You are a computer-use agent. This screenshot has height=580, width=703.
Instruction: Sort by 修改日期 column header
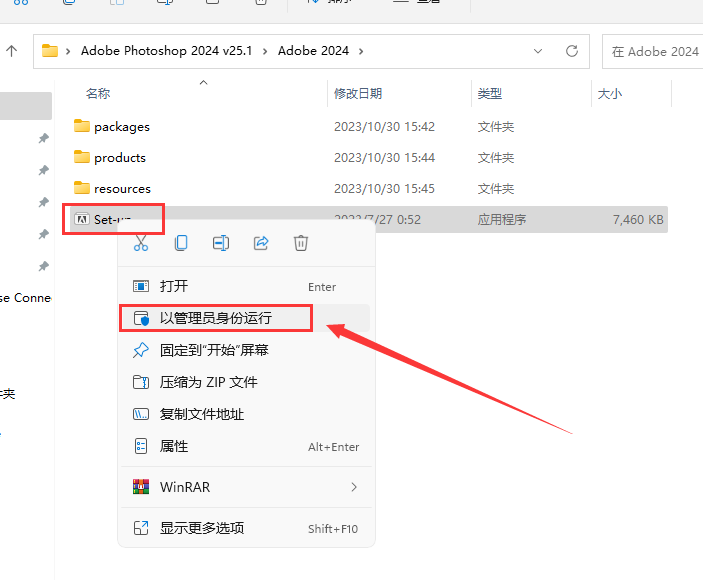tap(358, 94)
